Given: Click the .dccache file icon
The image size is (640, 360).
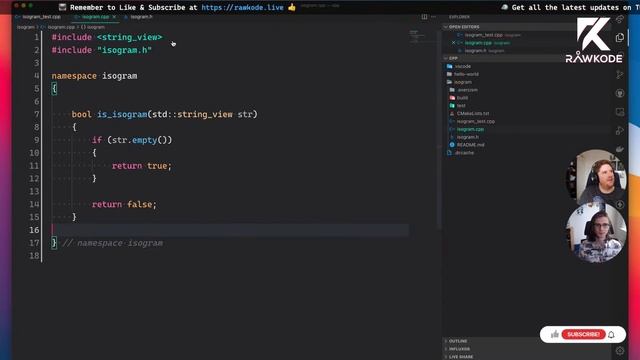Looking at the screenshot, I should pyautogui.click(x=449, y=153).
